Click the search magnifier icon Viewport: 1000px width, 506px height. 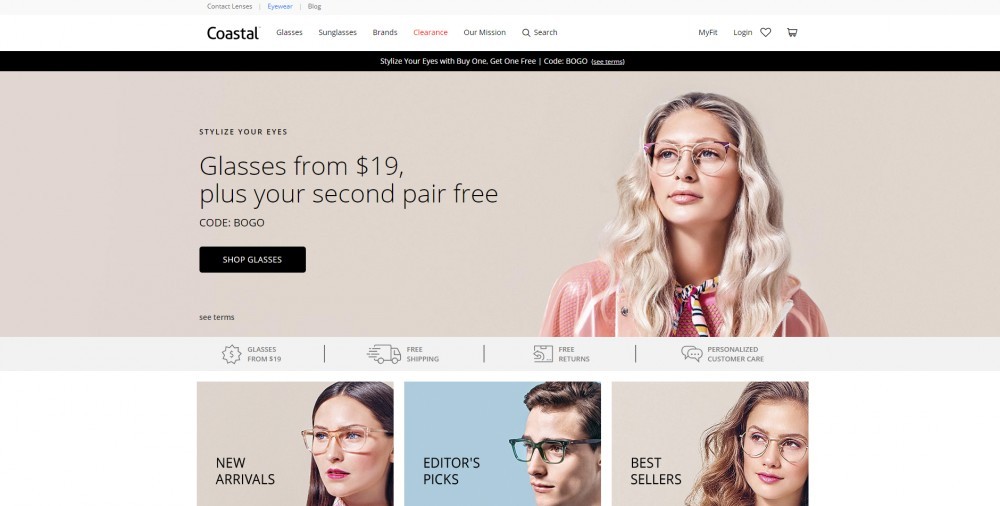[x=526, y=33]
